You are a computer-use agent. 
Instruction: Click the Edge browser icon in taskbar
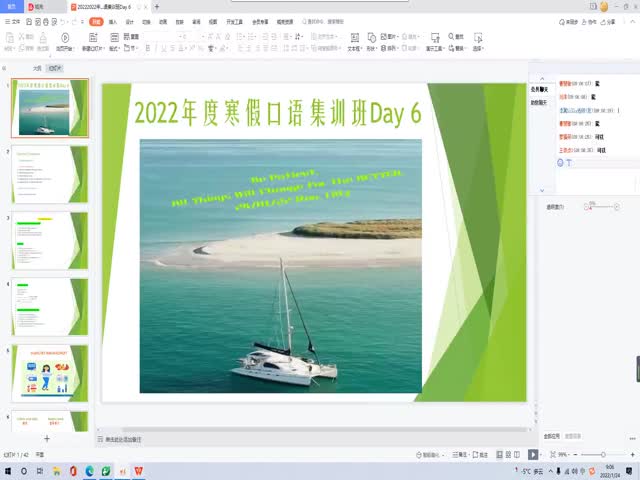pyautogui.click(x=89, y=470)
